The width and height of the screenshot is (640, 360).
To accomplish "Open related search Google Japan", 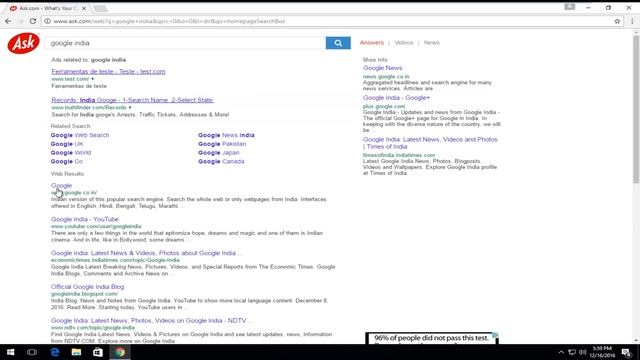I will (219, 153).
